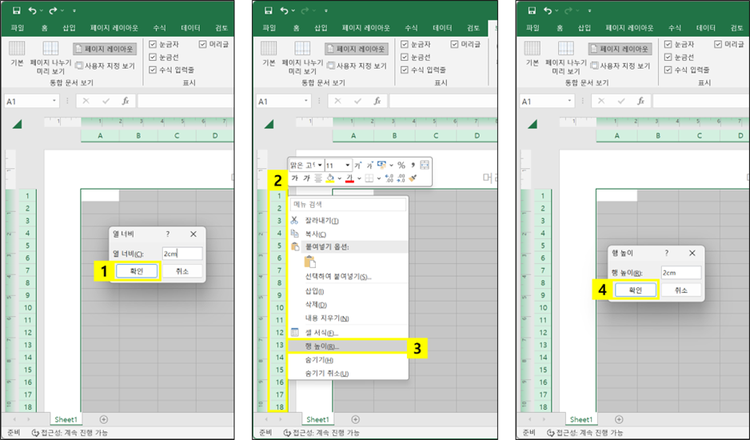This screenshot has height=440, width=750.
Task: Confirm with 확인 in the 열 너비 dialog
Action: tap(136, 271)
